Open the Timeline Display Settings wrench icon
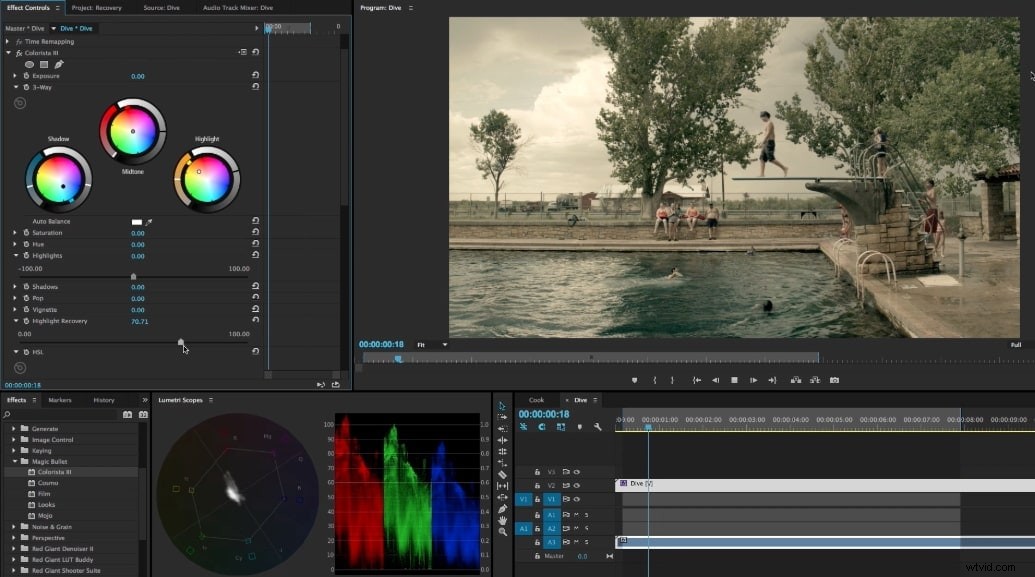The image size is (1035, 577). click(598, 428)
